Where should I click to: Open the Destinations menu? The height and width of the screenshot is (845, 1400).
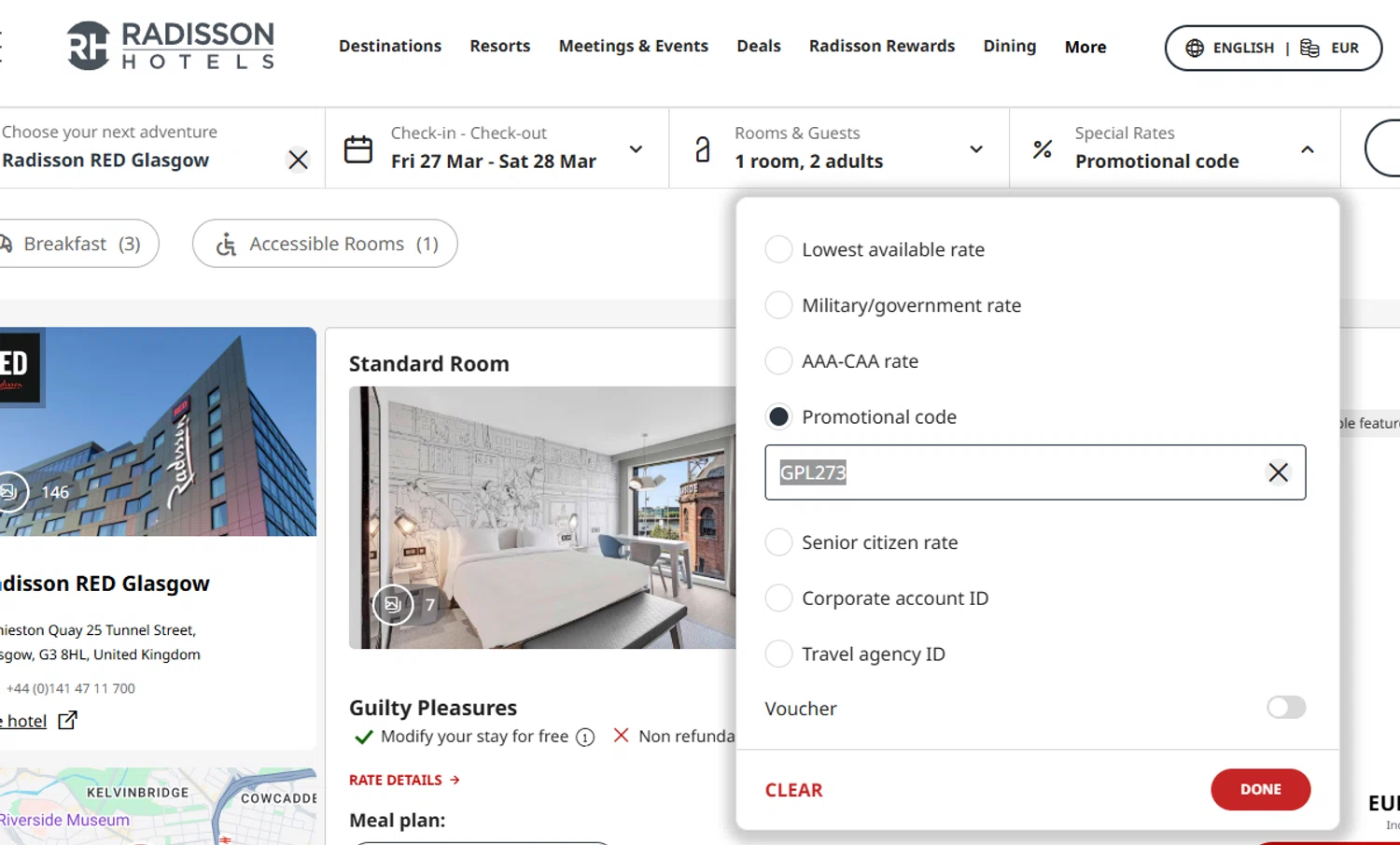pyautogui.click(x=390, y=46)
